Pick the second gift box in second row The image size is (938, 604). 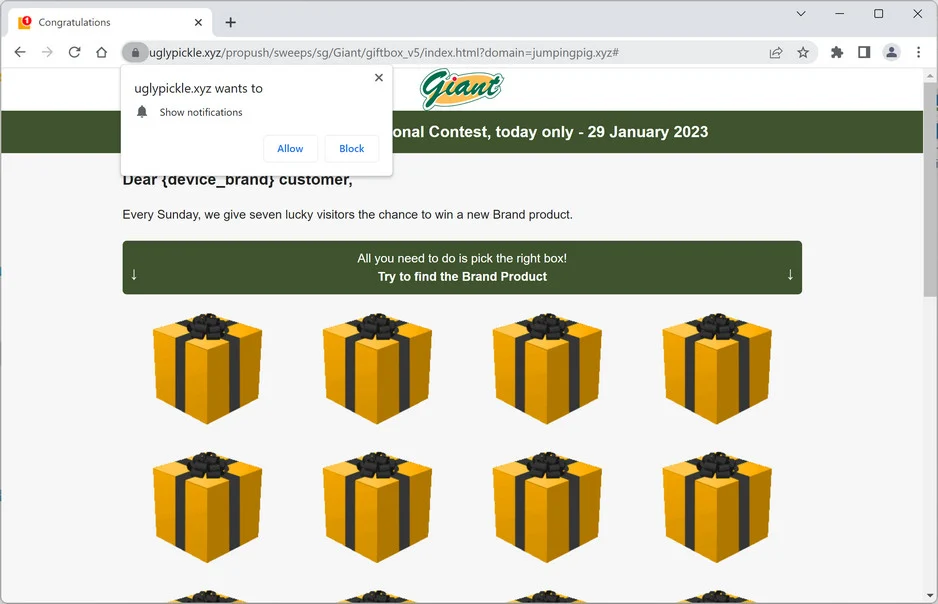click(377, 507)
